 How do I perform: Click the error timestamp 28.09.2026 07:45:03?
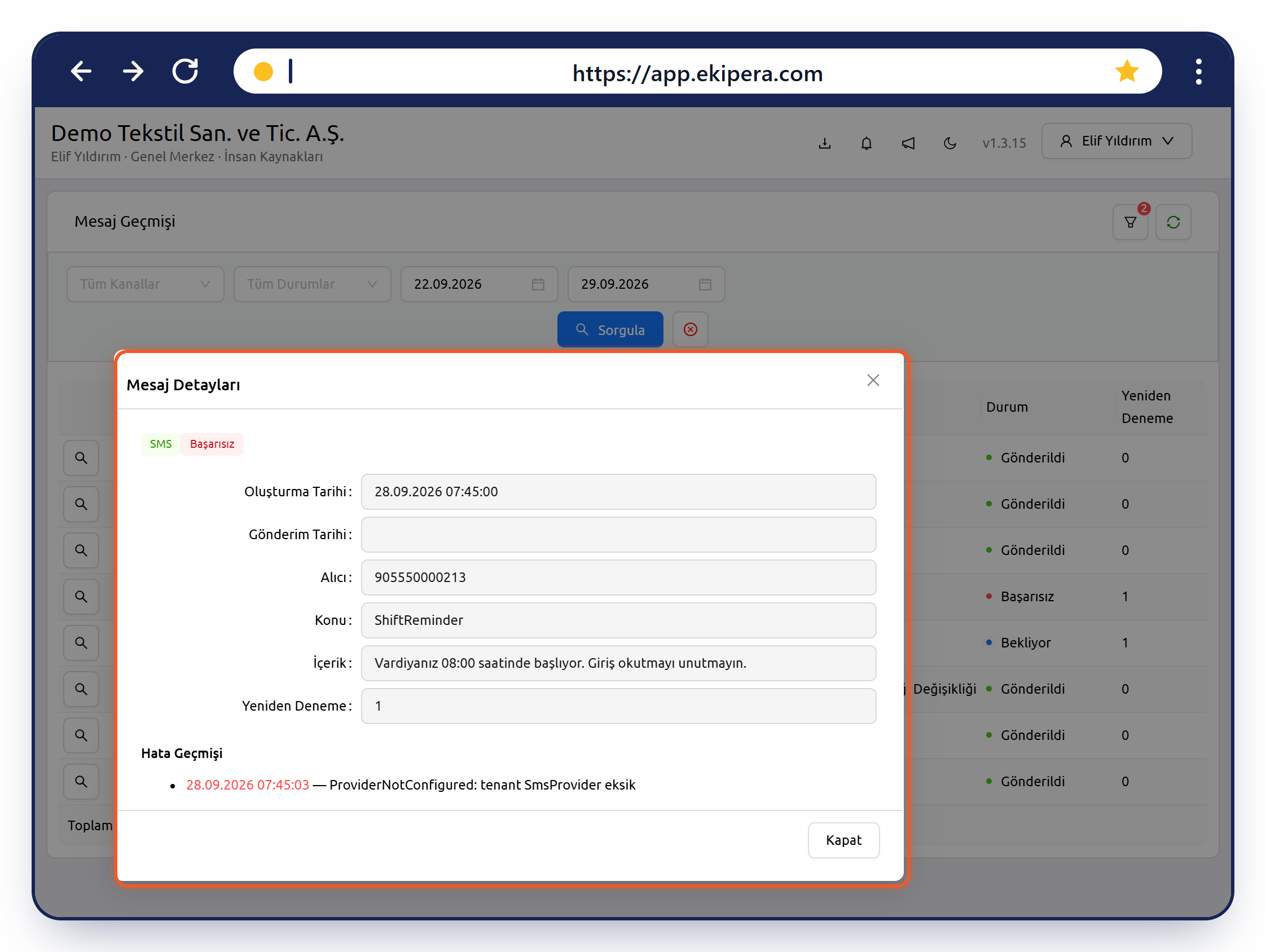click(247, 784)
